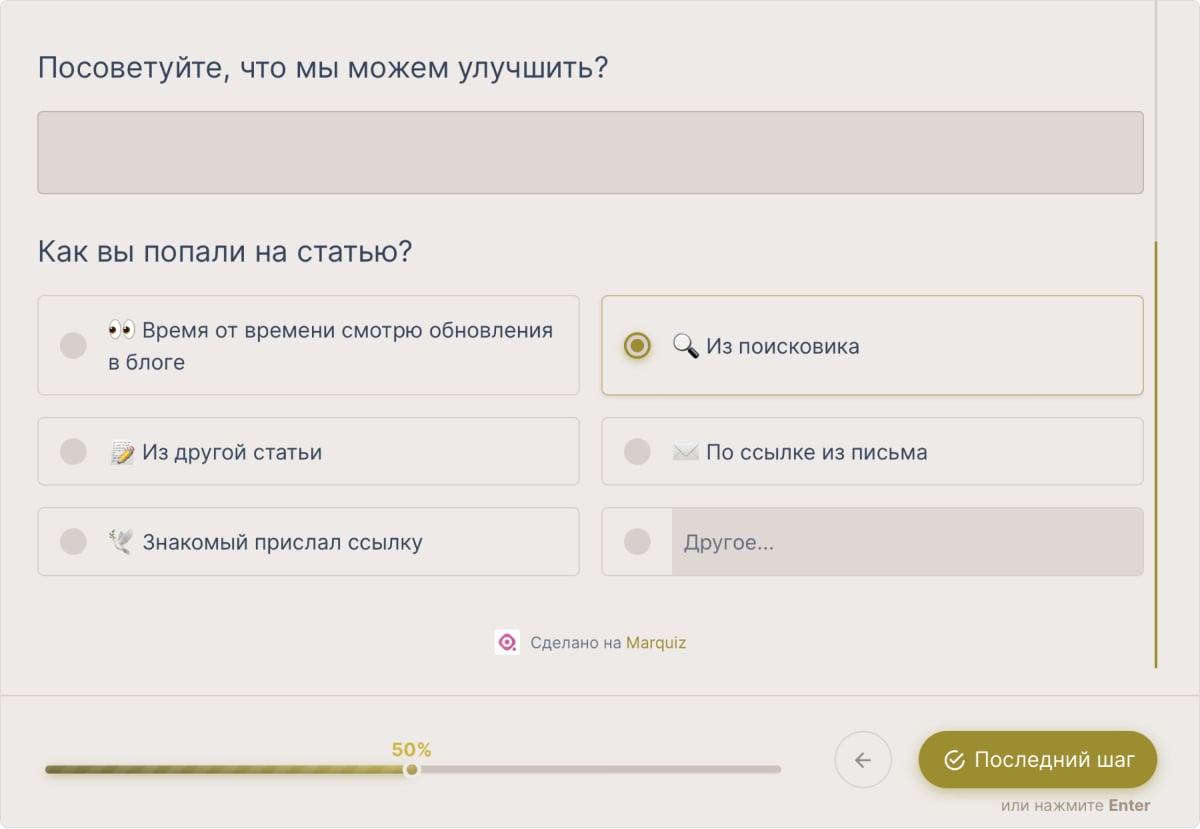Click the improvement suggestion text area
This screenshot has width=1200, height=829.
[590, 152]
